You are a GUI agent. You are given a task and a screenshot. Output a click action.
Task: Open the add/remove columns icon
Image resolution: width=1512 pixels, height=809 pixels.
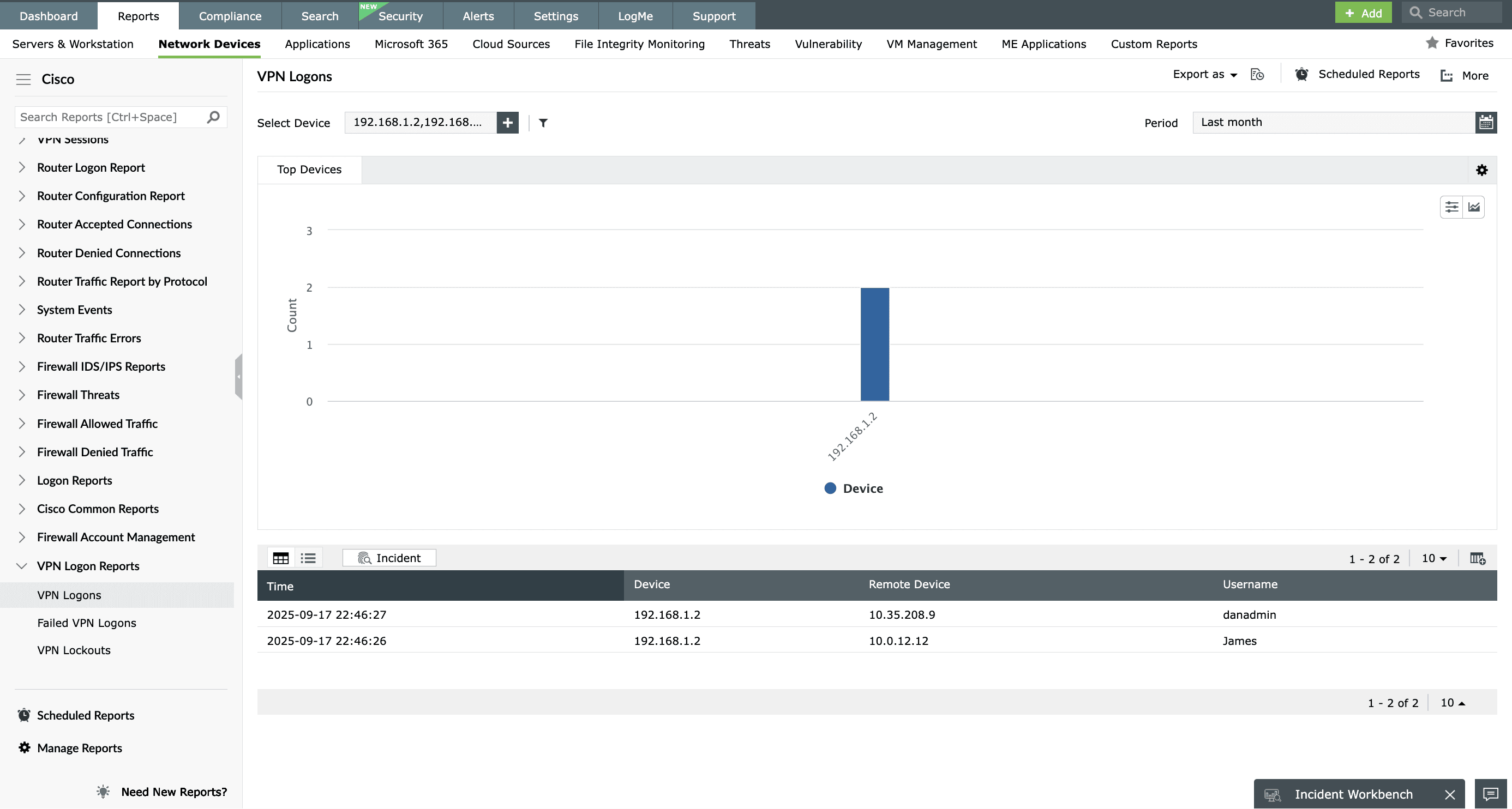tap(1478, 558)
